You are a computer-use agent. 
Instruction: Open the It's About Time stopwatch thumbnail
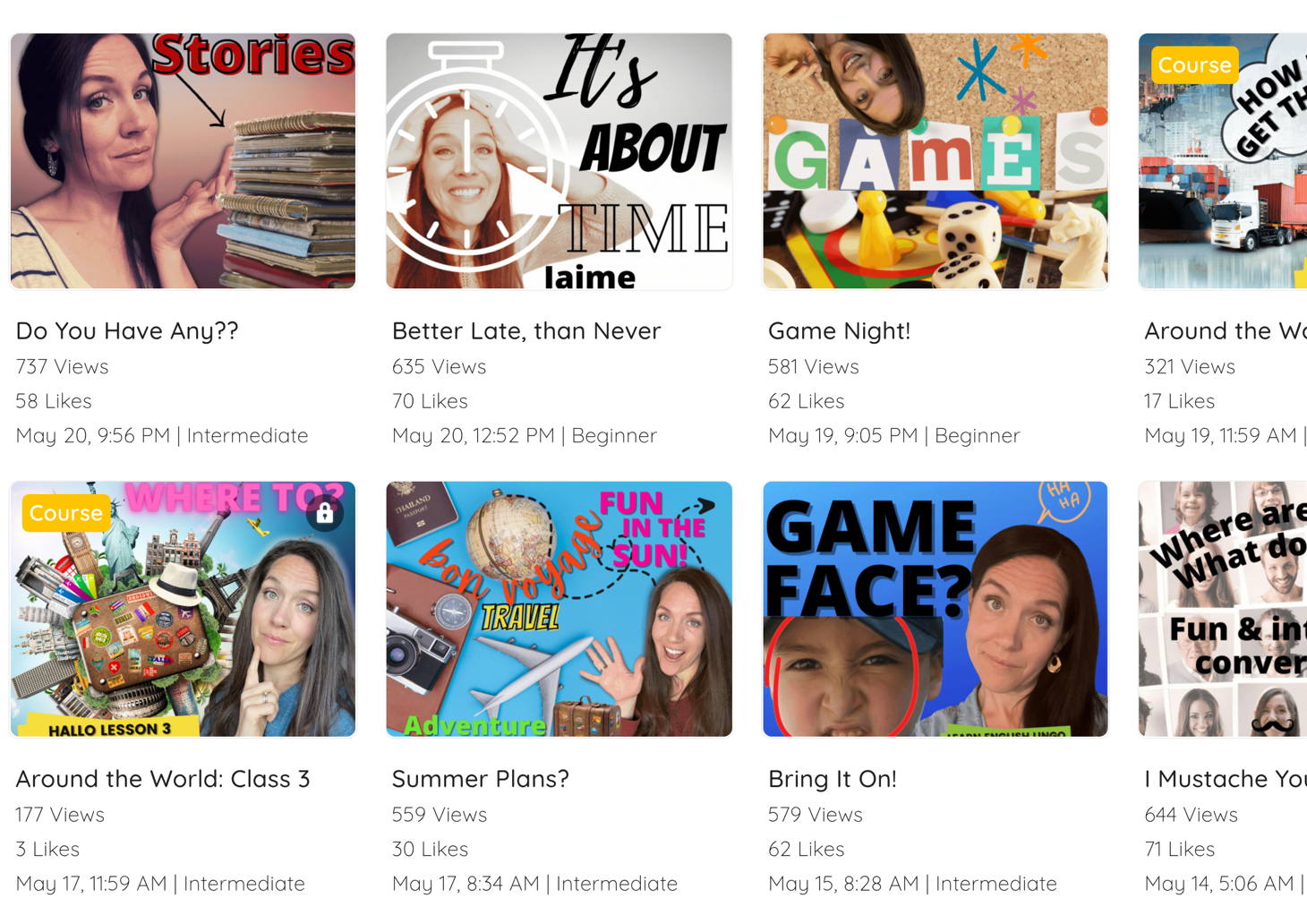click(x=560, y=161)
